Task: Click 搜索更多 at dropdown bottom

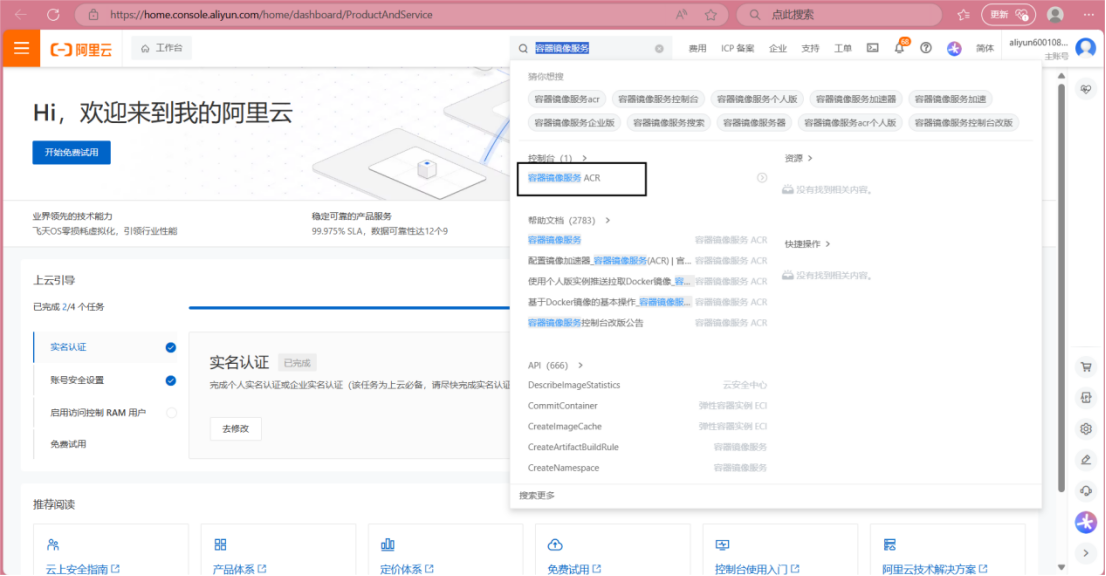Action: 537,496
